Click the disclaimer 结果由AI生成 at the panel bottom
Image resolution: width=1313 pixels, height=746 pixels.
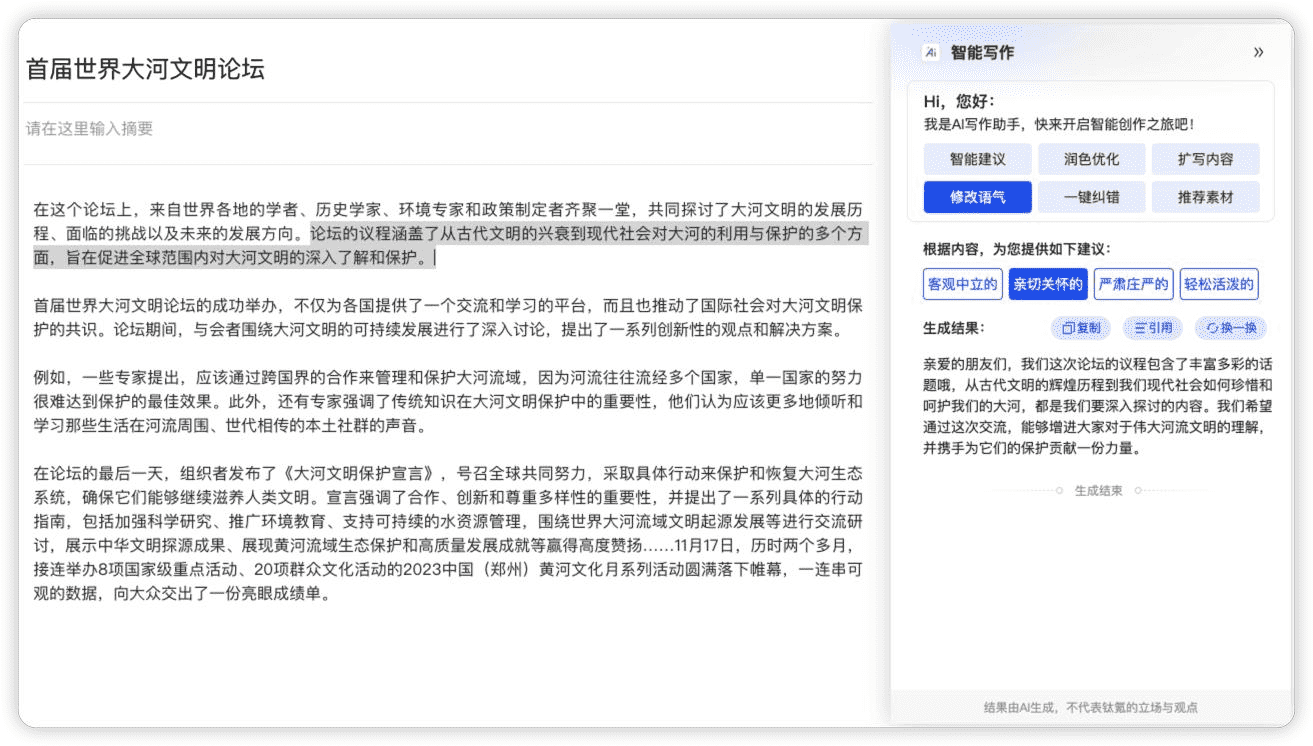tap(1090, 707)
